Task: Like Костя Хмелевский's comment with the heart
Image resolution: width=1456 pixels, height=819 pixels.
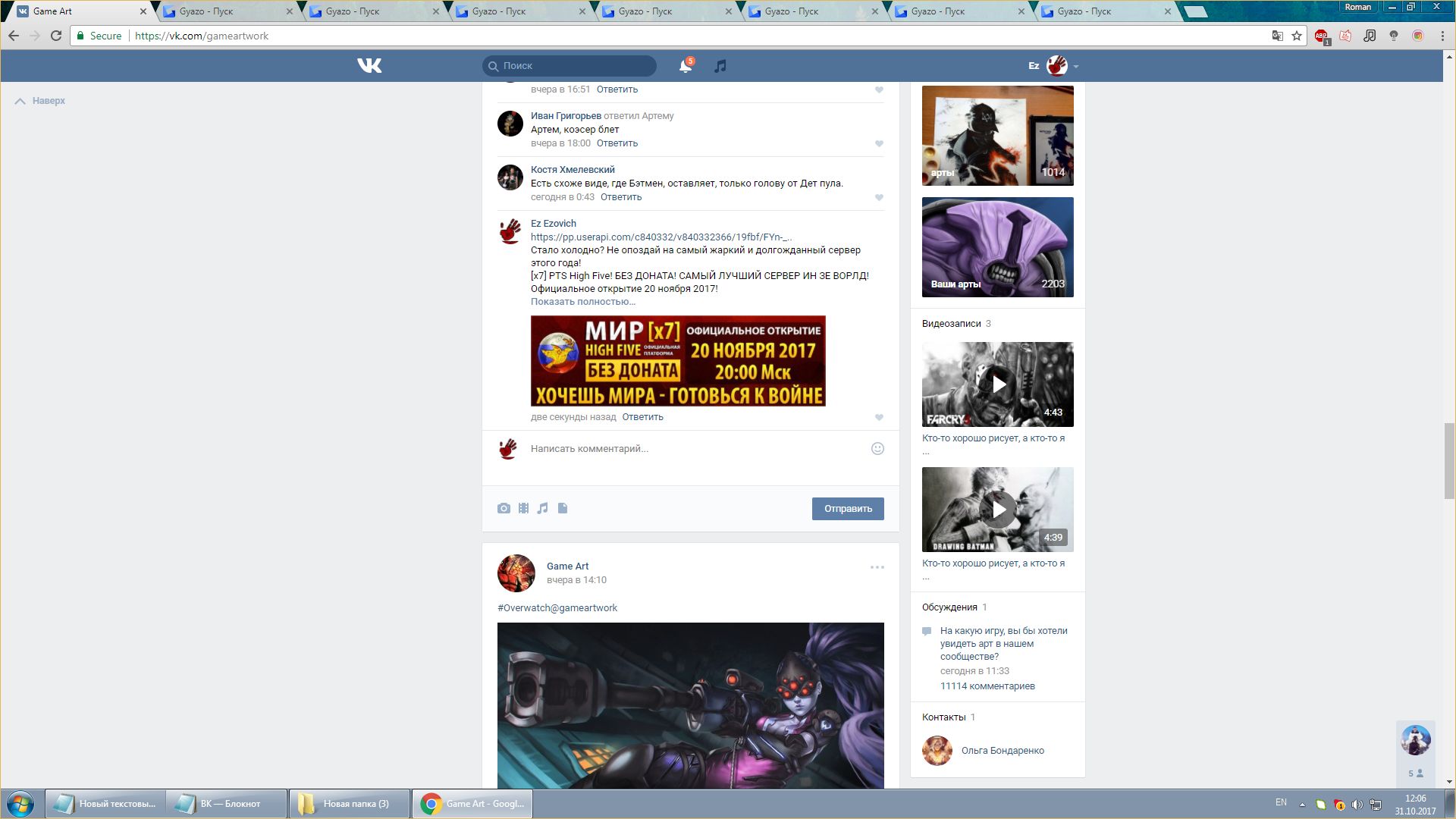Action: coord(879,197)
